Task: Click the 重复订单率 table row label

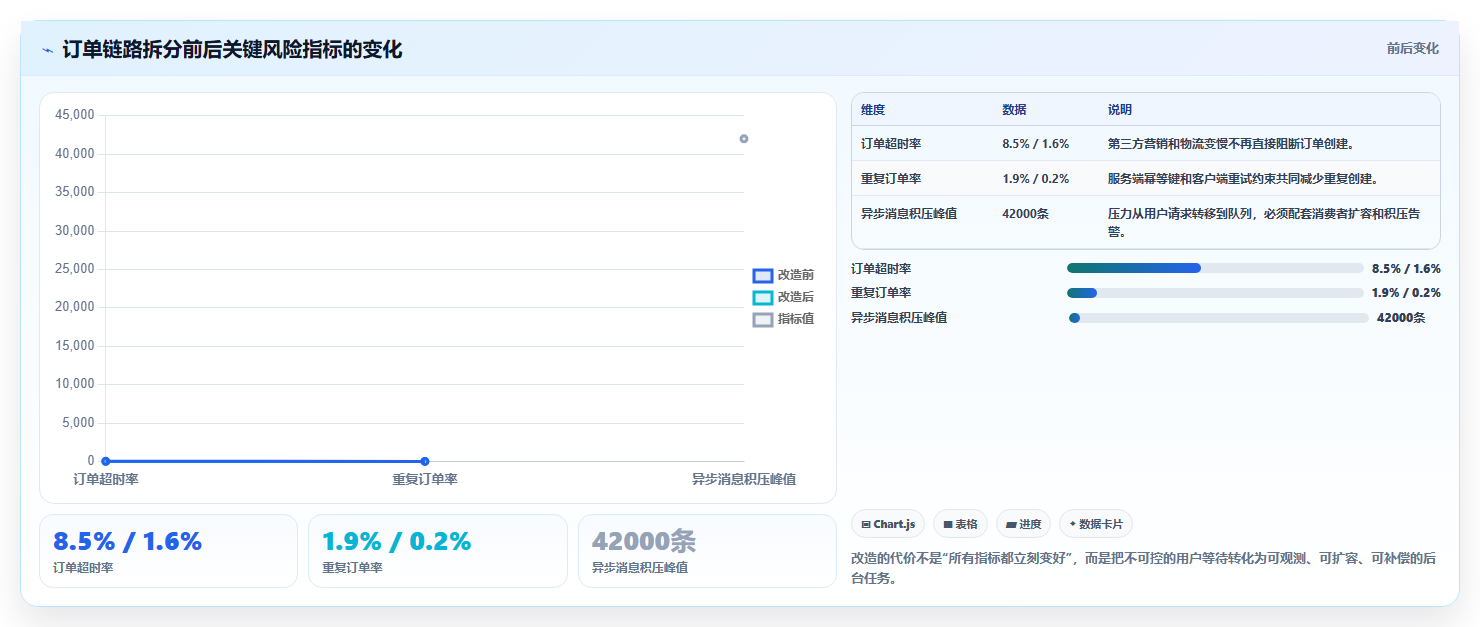Action: (891, 179)
